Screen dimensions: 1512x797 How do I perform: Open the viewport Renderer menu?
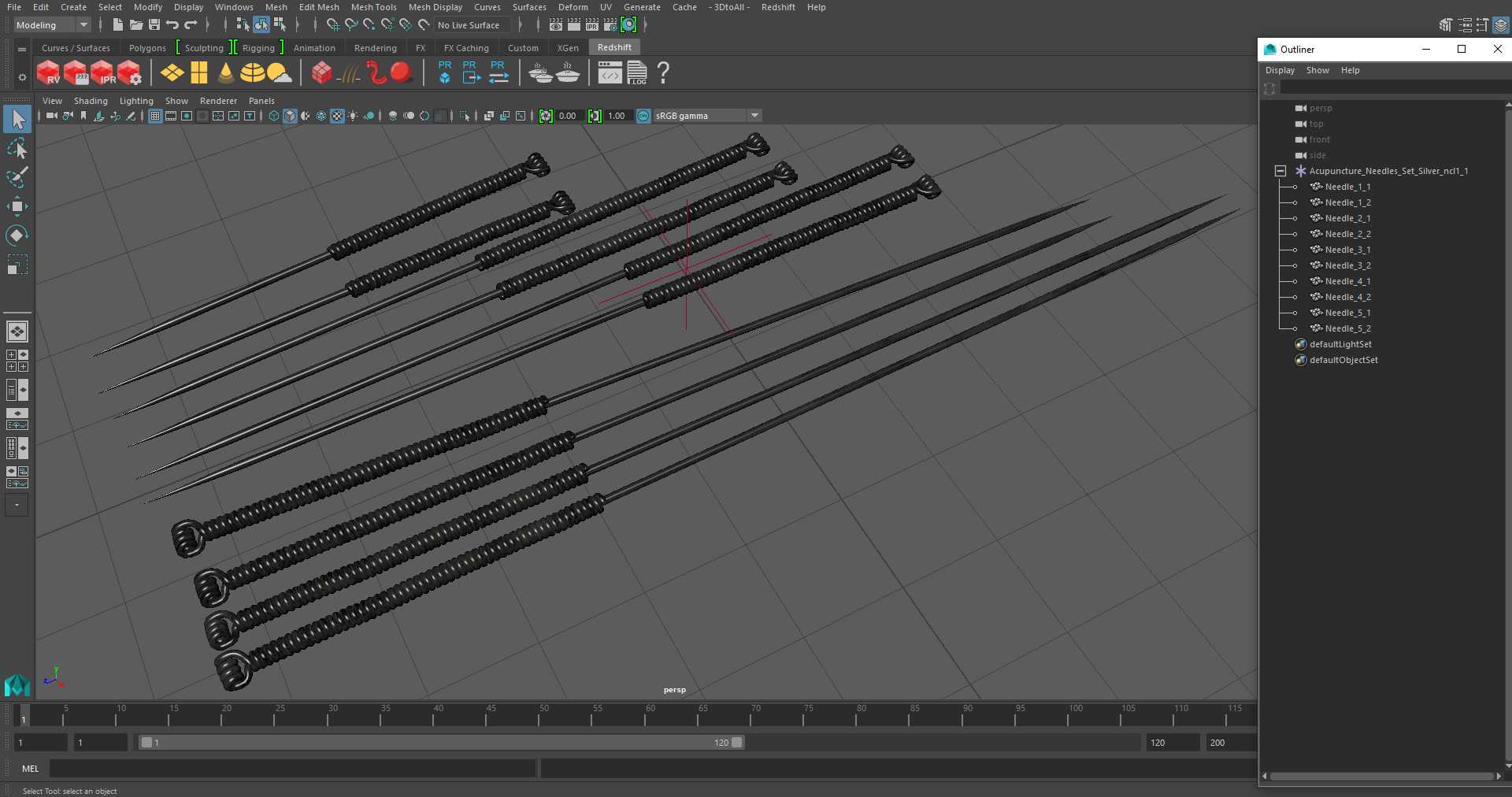point(218,101)
